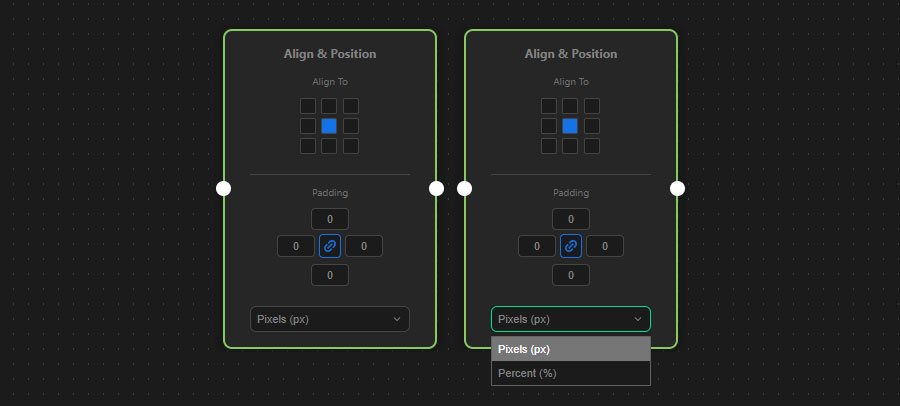Click the right node's input connector dot
This screenshot has height=406, width=900.
[x=464, y=188]
